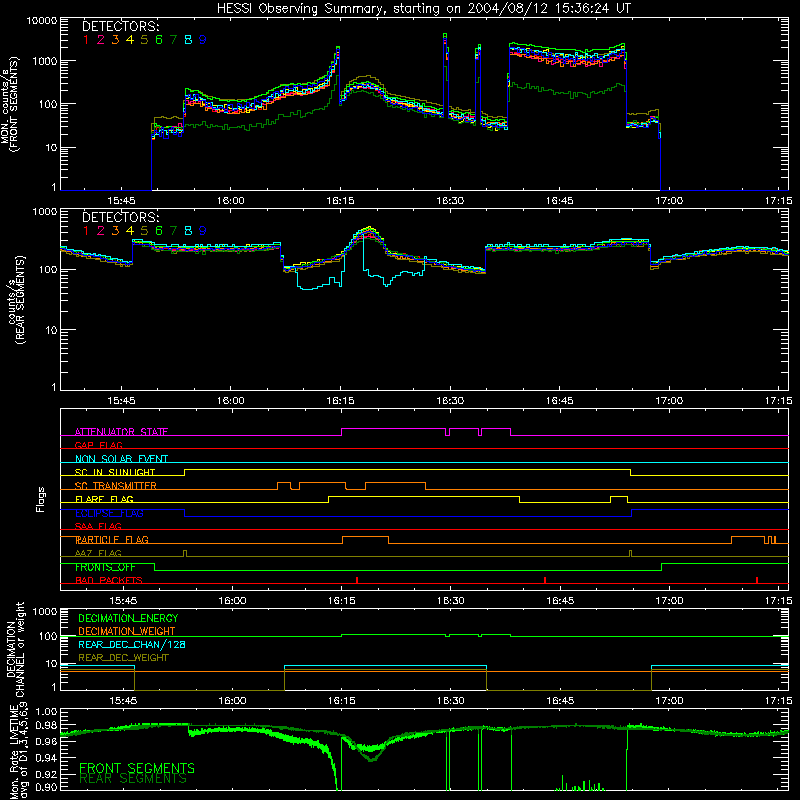Select the ATTENUATOR_STATE flag label

[x=121, y=432]
